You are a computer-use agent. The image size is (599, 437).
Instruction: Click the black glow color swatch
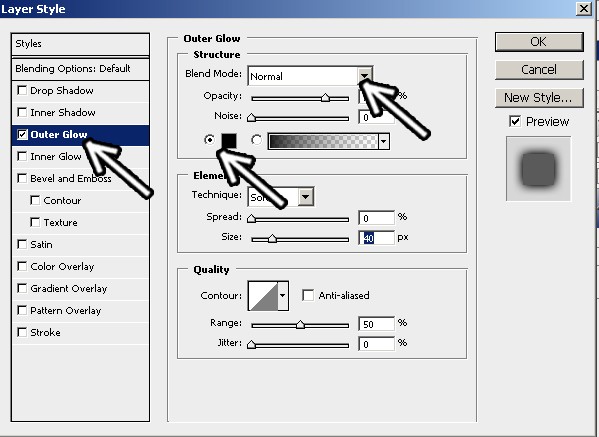229,141
